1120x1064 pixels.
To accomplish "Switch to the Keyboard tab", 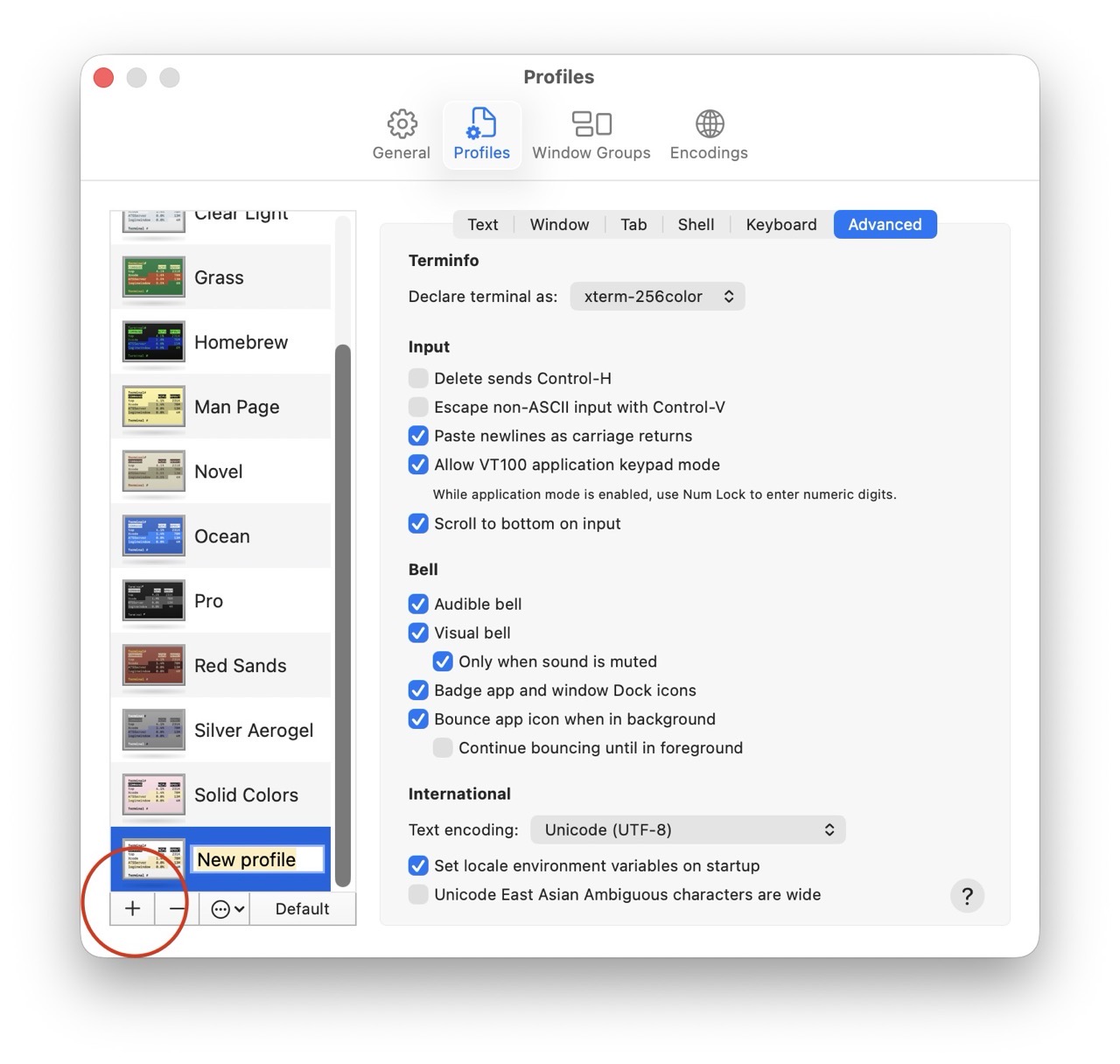I will pyautogui.click(x=781, y=225).
